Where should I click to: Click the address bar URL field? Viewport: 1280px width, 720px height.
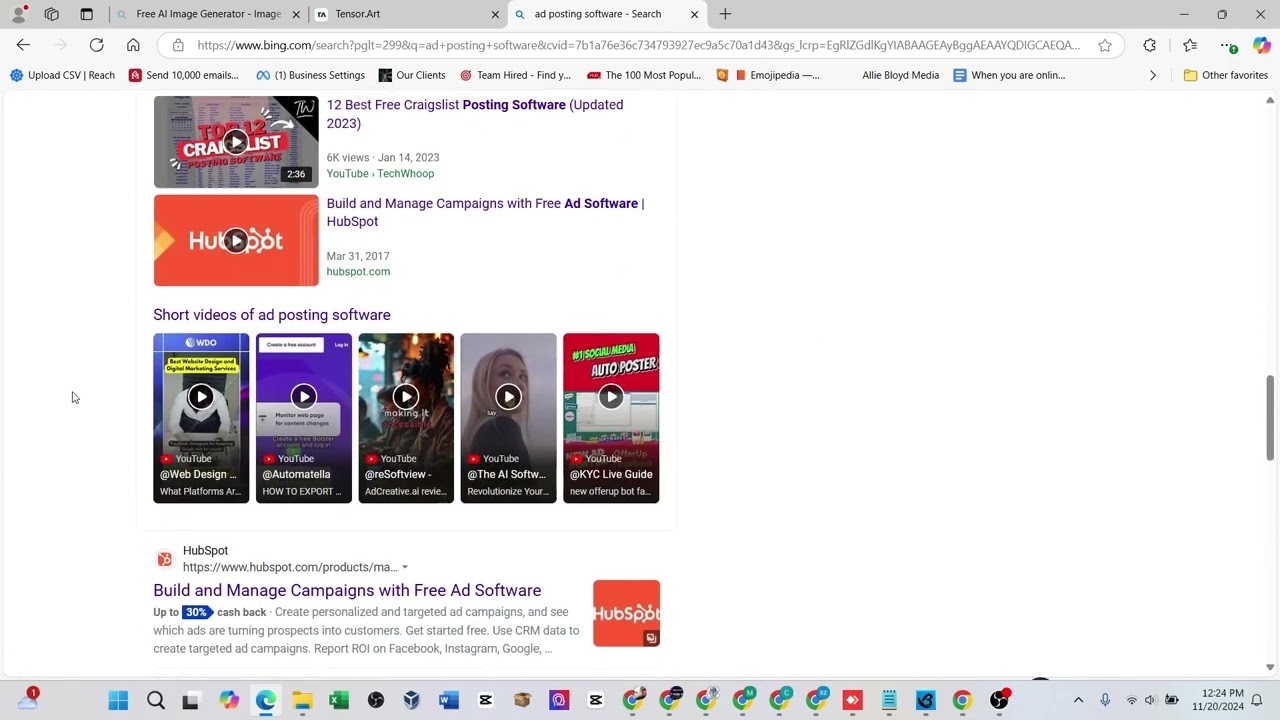tap(638, 45)
